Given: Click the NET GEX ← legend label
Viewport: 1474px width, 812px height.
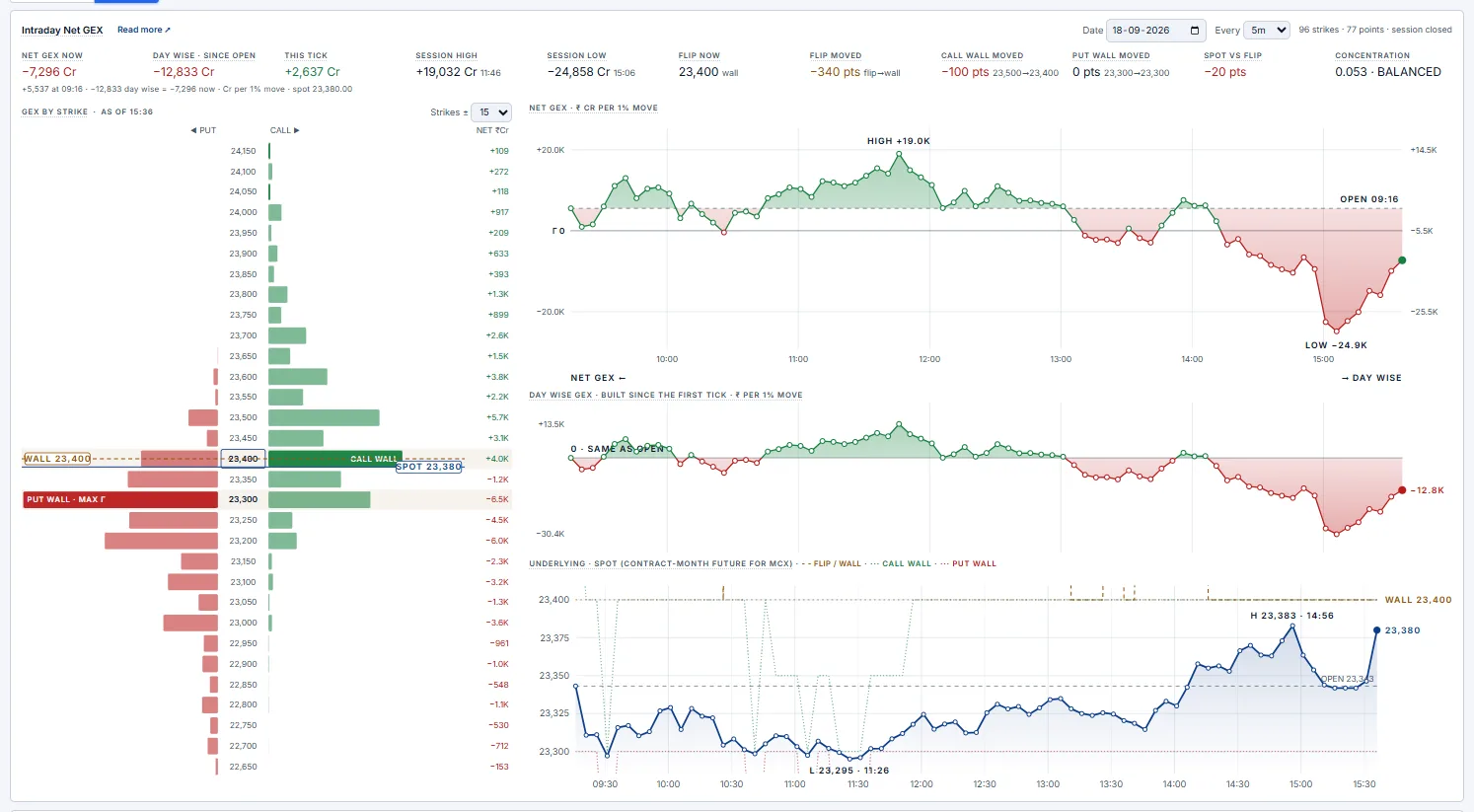Looking at the screenshot, I should (598, 378).
